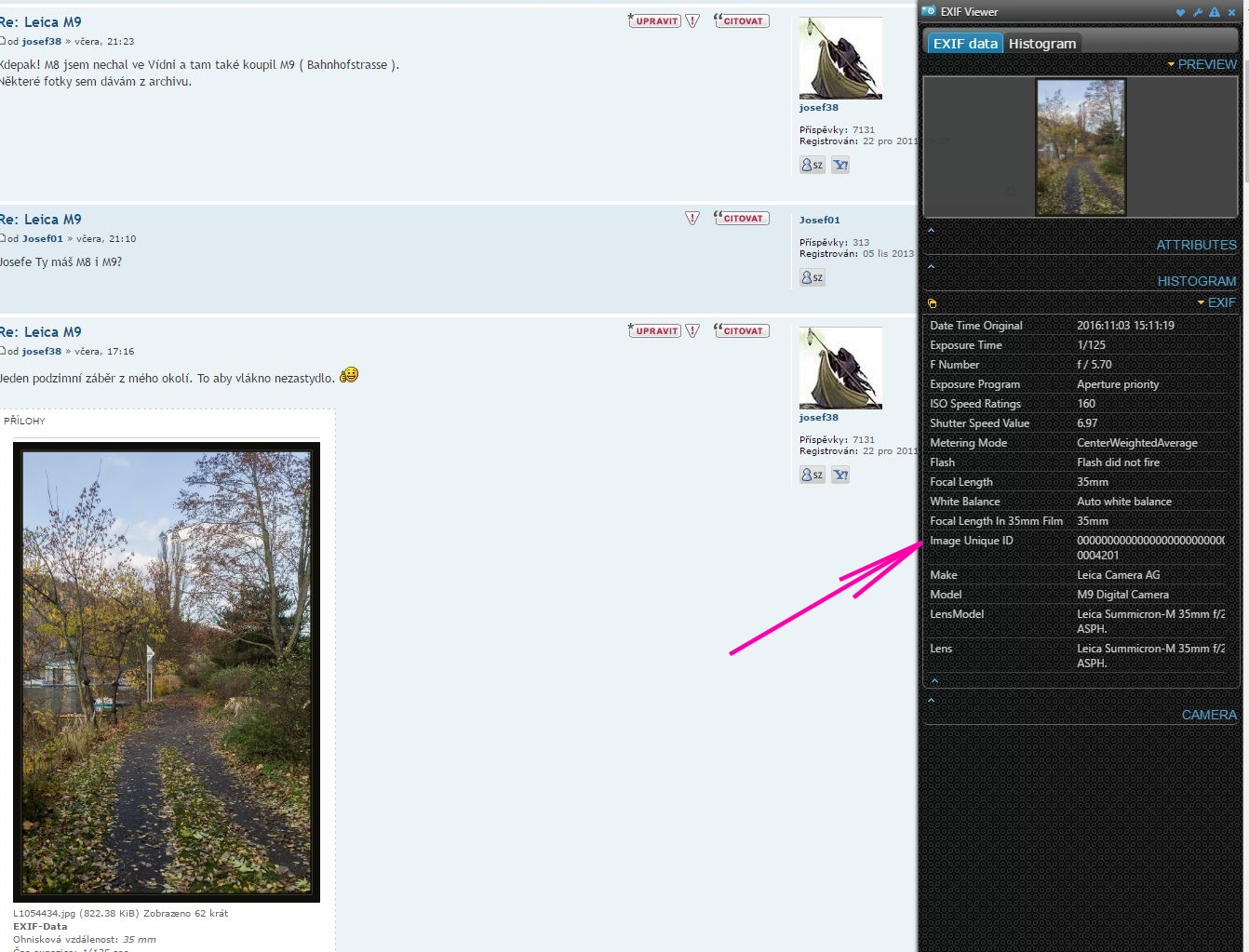Click Yahoo messenger icon in top josef38 profile
Screen dimensions: 1249x952
pyautogui.click(x=840, y=165)
